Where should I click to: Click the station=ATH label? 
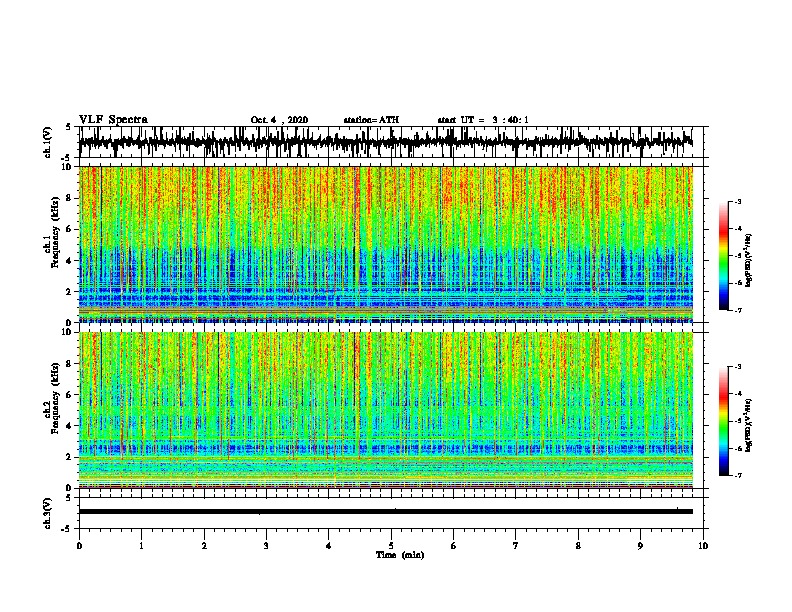371,120
